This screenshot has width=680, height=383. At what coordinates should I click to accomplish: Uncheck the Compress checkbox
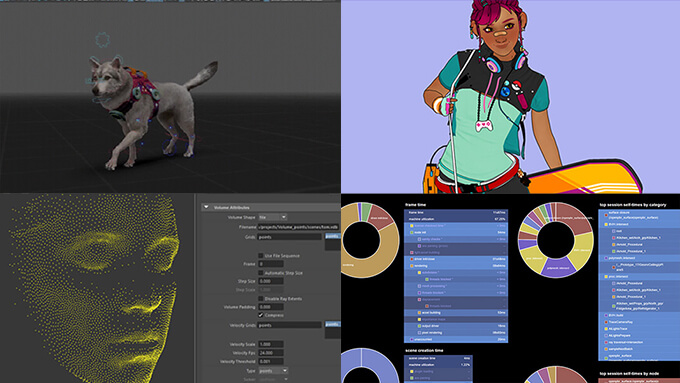261,315
